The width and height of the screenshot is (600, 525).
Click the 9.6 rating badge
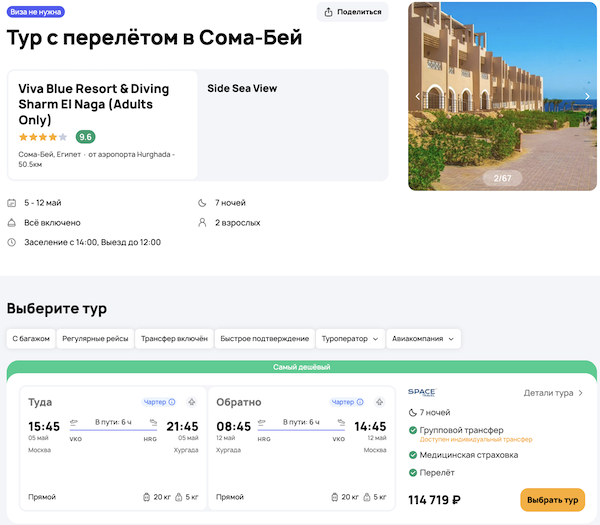(85, 137)
